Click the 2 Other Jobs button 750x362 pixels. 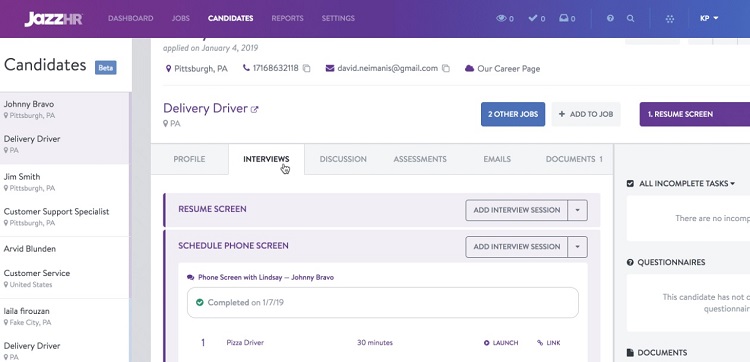(513, 114)
